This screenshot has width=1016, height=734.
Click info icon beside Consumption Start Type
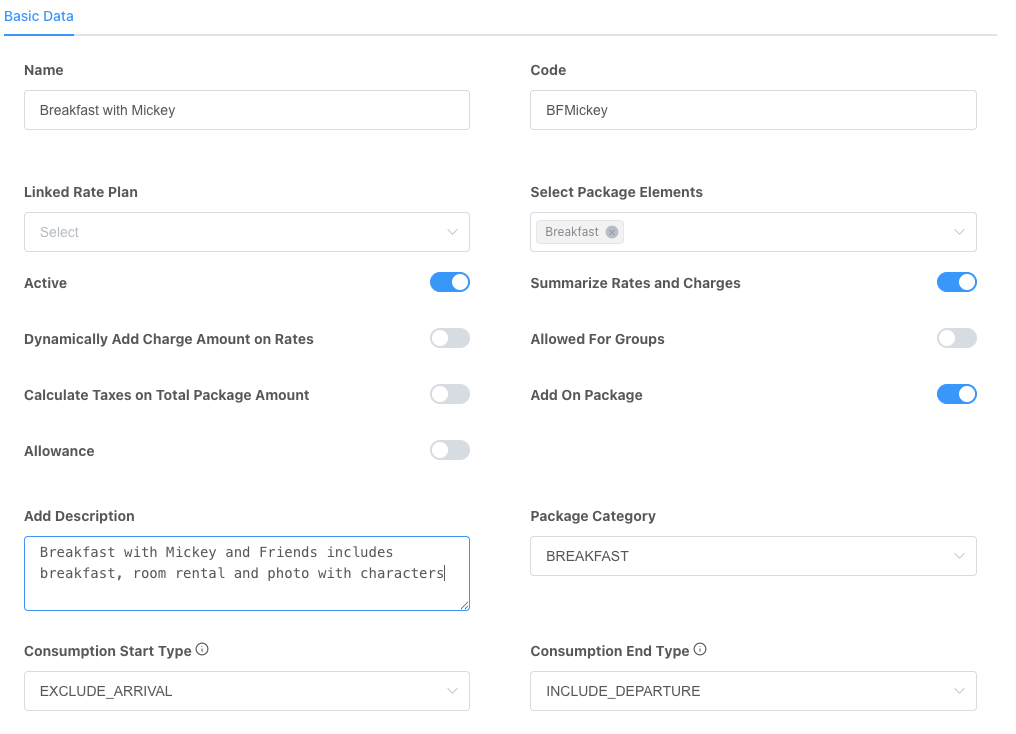(x=202, y=650)
